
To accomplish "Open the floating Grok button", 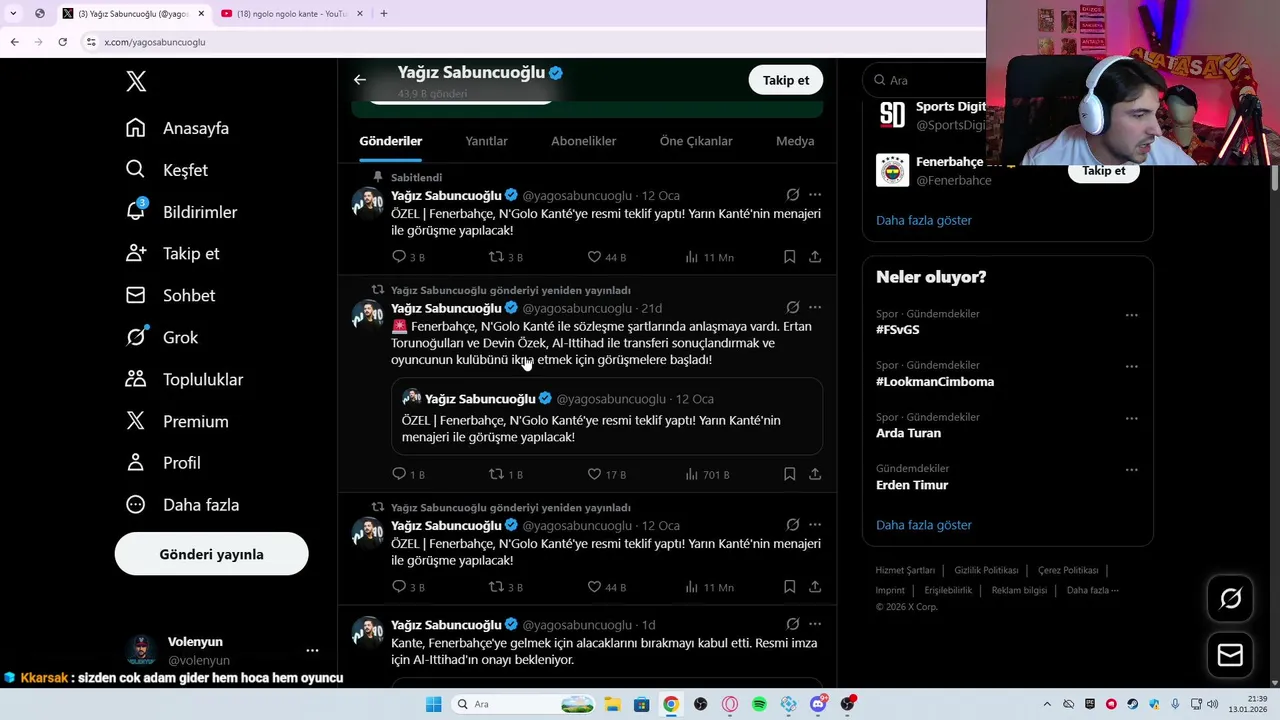I will pyautogui.click(x=1230, y=599).
